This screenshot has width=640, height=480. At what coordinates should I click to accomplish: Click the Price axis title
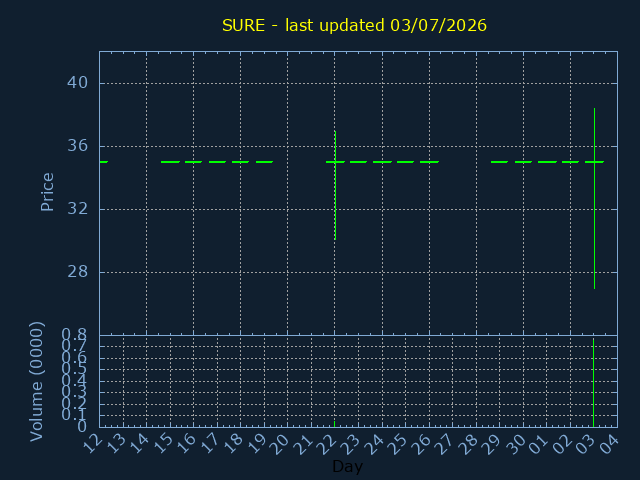click(x=47, y=192)
